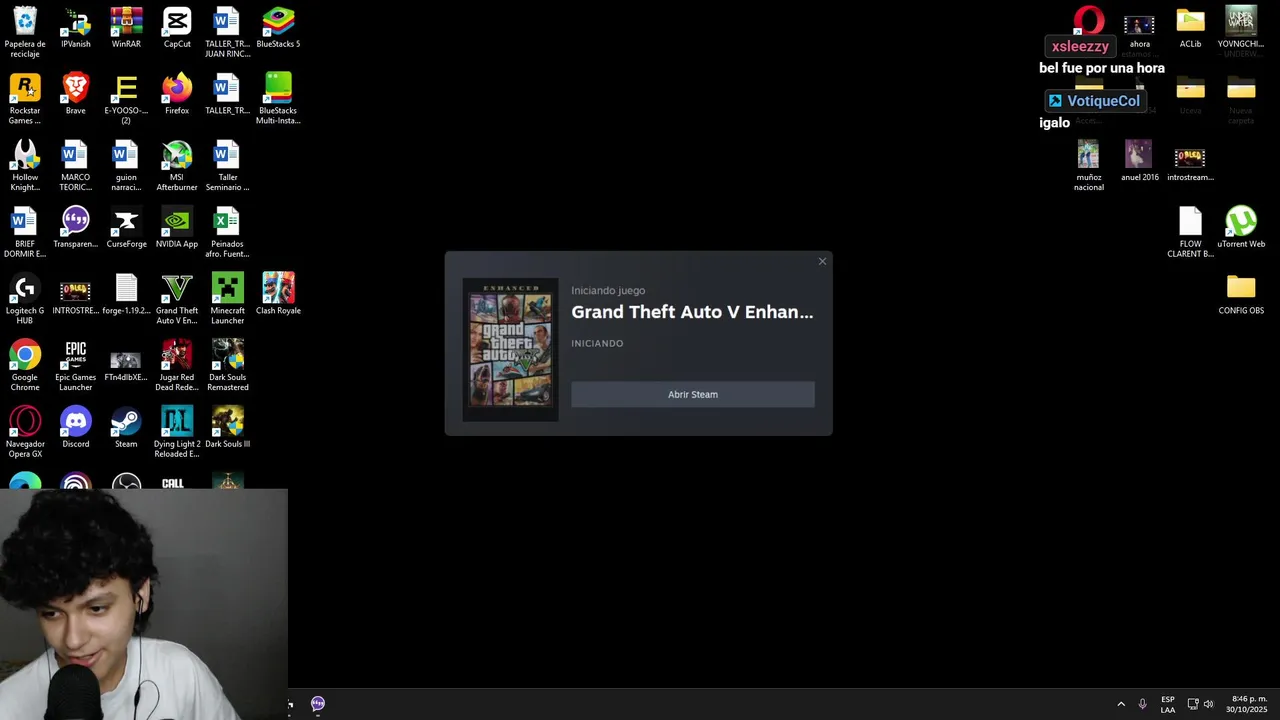Screen dimensions: 1280x720
Task: Open Epic Games Launcher shortcut
Action: (76, 366)
